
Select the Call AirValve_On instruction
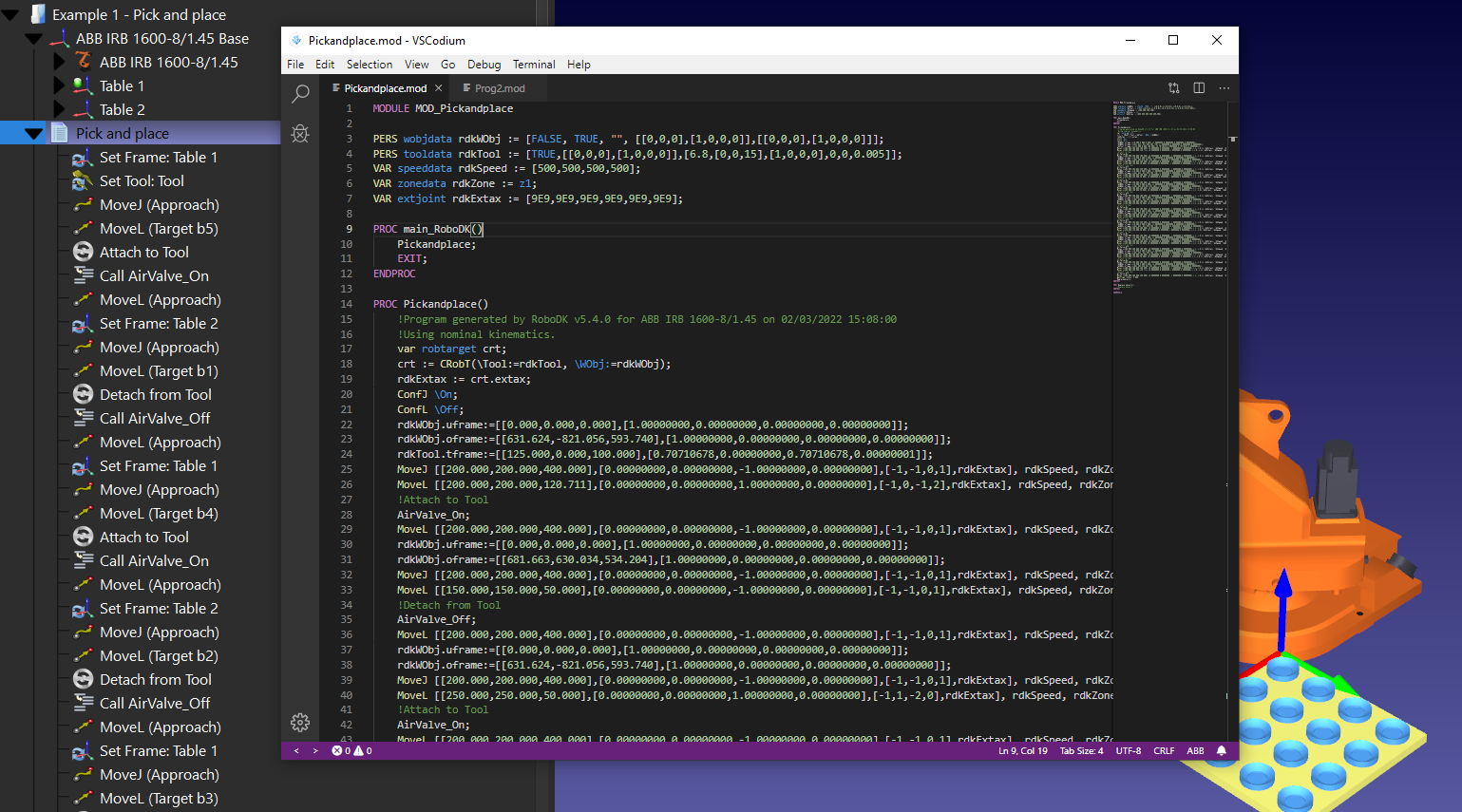tap(154, 276)
